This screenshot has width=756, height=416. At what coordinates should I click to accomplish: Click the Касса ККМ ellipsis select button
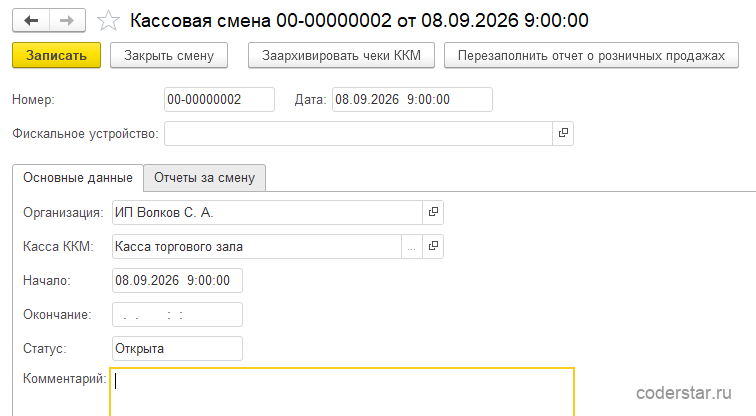[x=412, y=246]
